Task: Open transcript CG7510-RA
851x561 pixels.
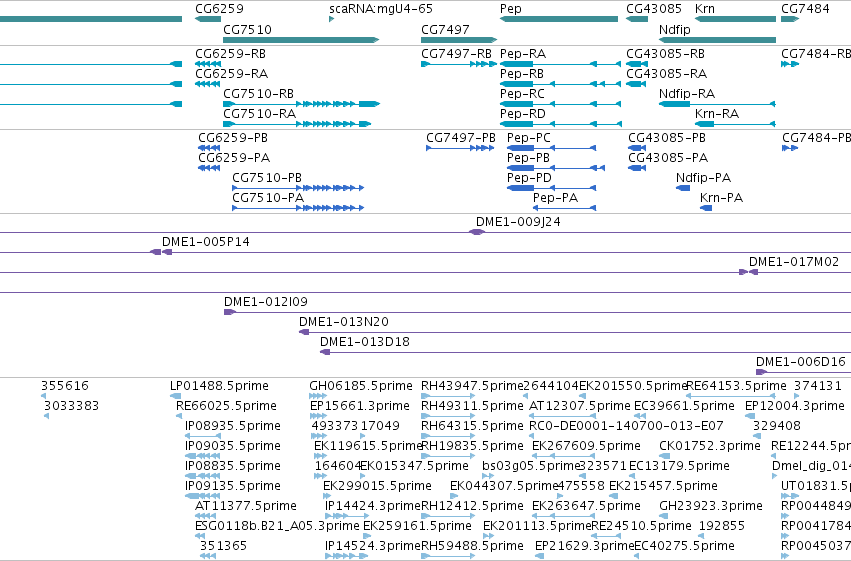Action: [x=297, y=124]
